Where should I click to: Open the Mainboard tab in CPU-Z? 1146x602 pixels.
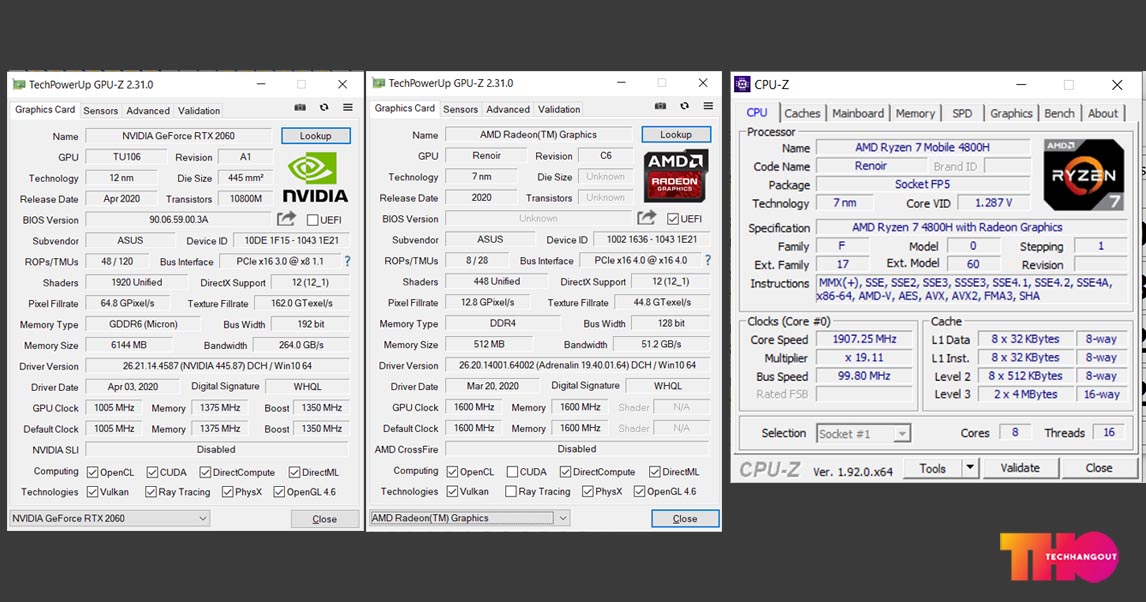(857, 113)
